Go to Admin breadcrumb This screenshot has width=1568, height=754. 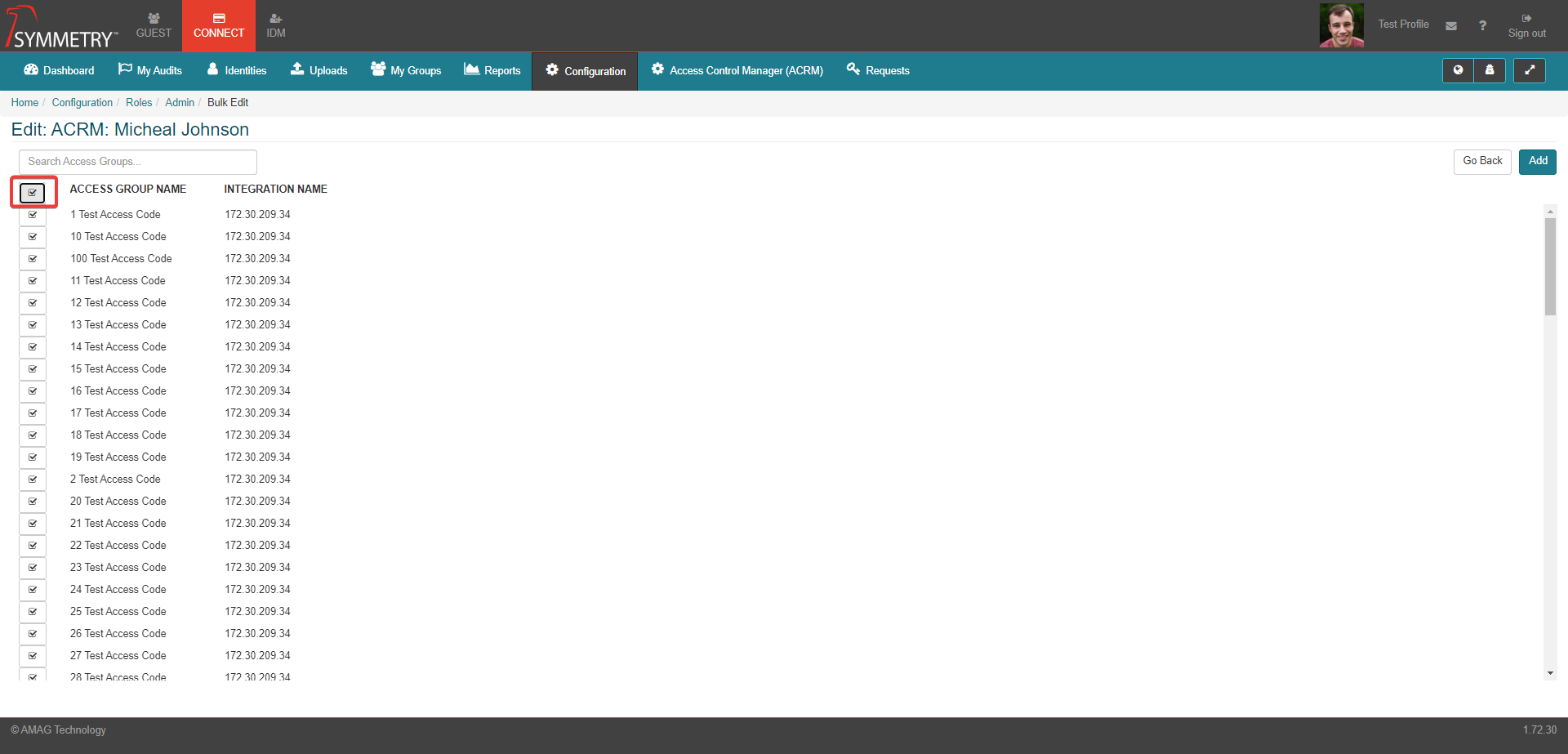tap(180, 102)
